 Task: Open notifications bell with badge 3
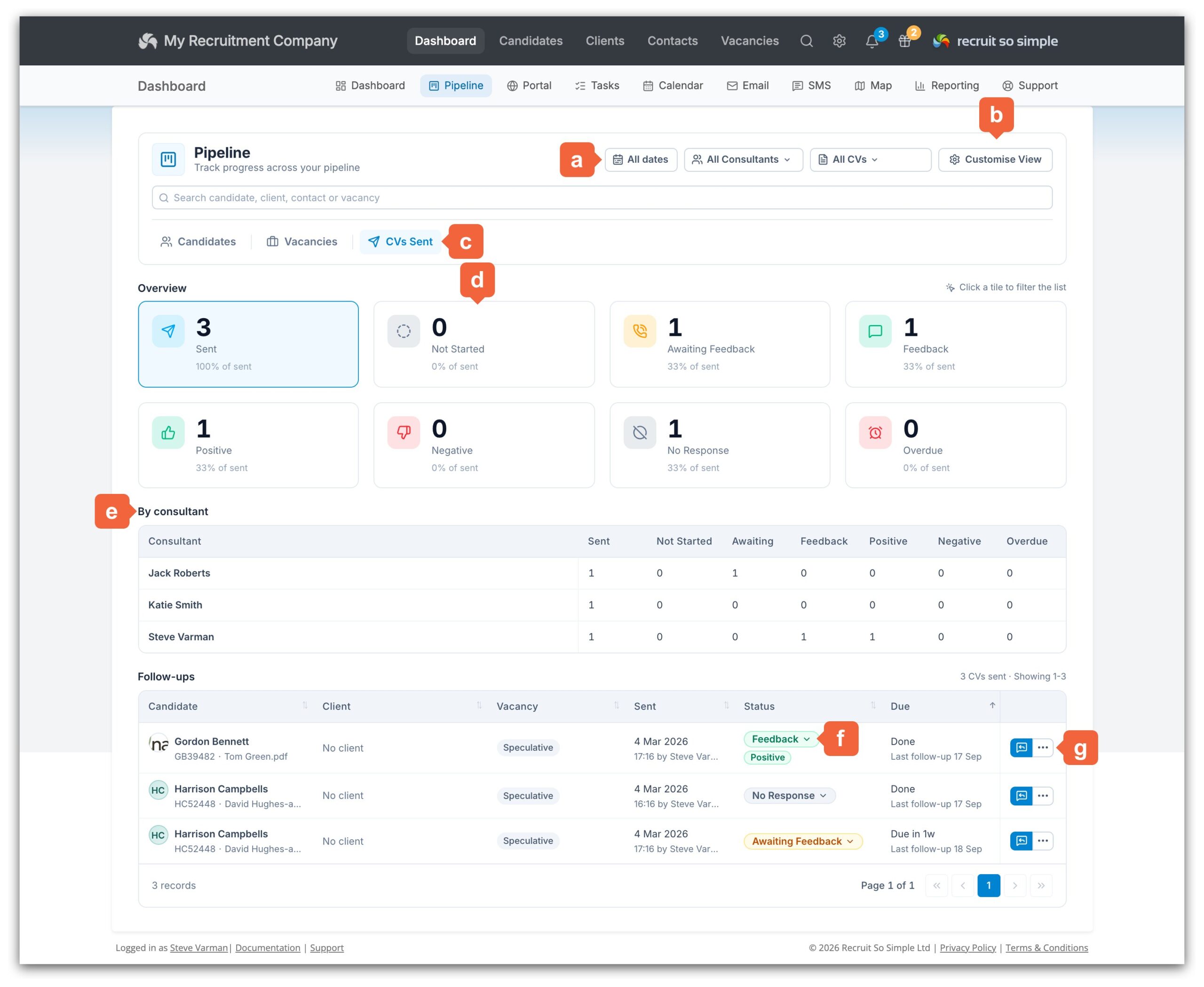[x=872, y=41]
